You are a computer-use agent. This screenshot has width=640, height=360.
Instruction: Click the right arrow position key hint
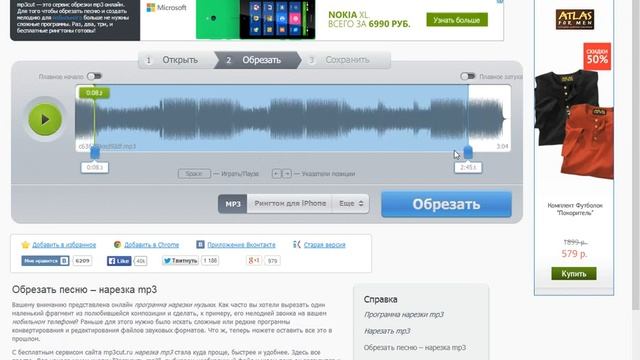point(287,173)
